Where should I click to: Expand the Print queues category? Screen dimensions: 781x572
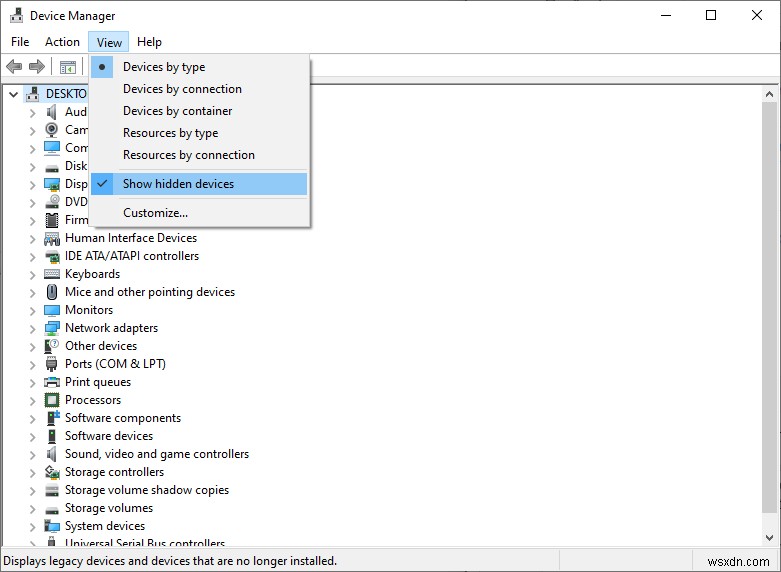coord(32,383)
